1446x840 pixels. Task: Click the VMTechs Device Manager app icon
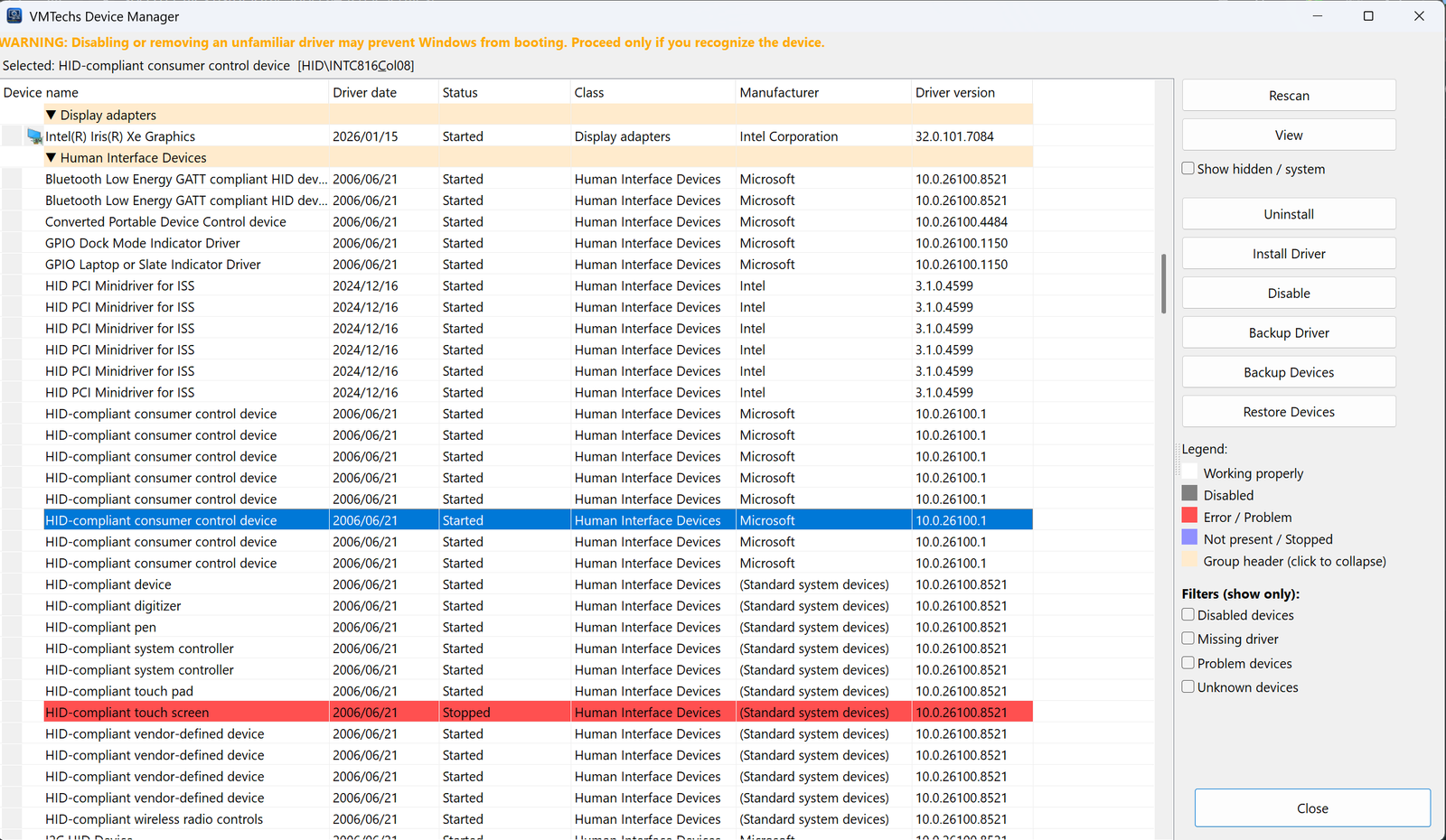[x=14, y=15]
